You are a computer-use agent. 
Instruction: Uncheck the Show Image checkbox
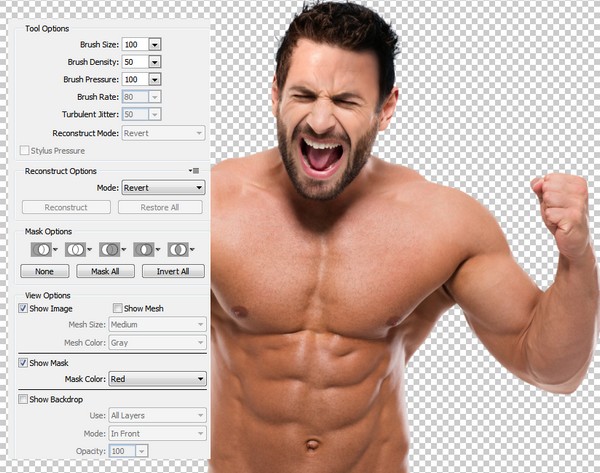point(24,308)
